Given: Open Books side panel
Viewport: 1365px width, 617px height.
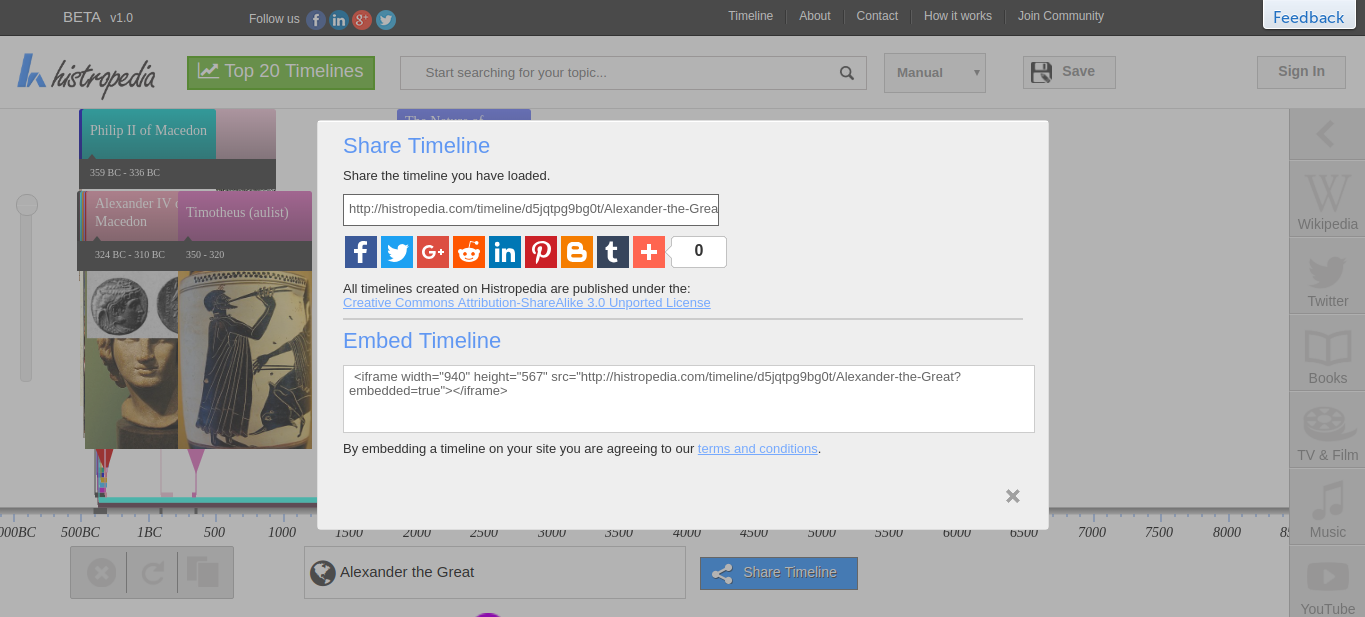Looking at the screenshot, I should click(1327, 355).
